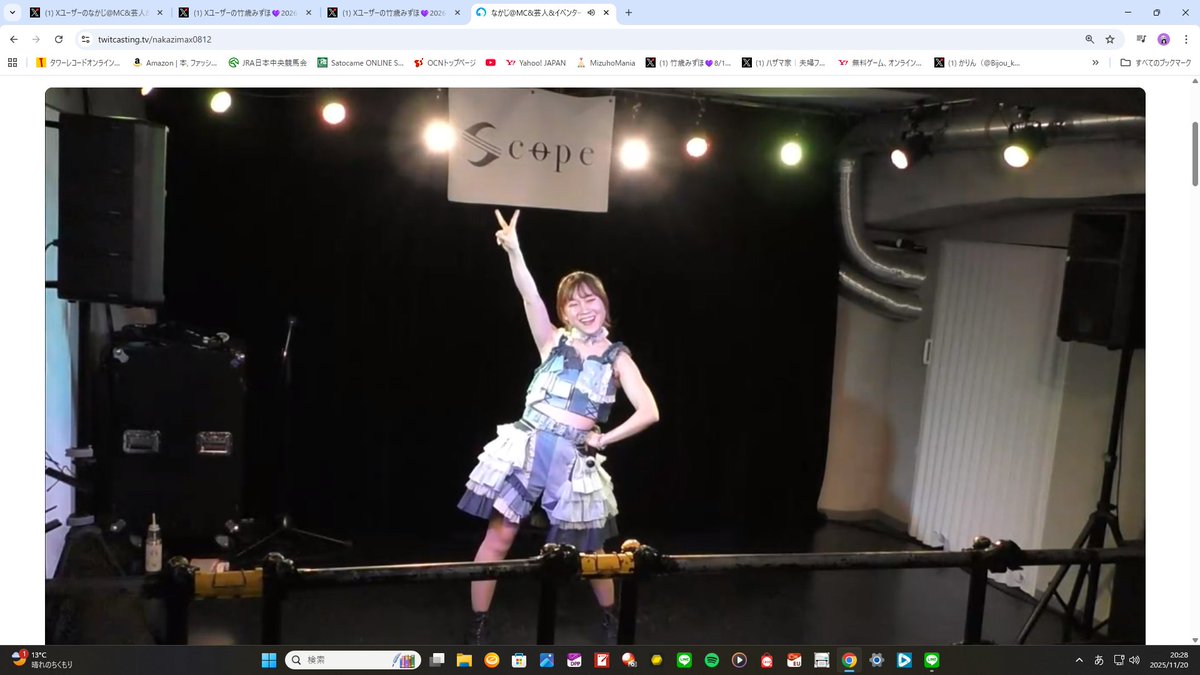Click the taskbar 検索 search box
This screenshot has height=675, width=1200.
(x=353, y=660)
